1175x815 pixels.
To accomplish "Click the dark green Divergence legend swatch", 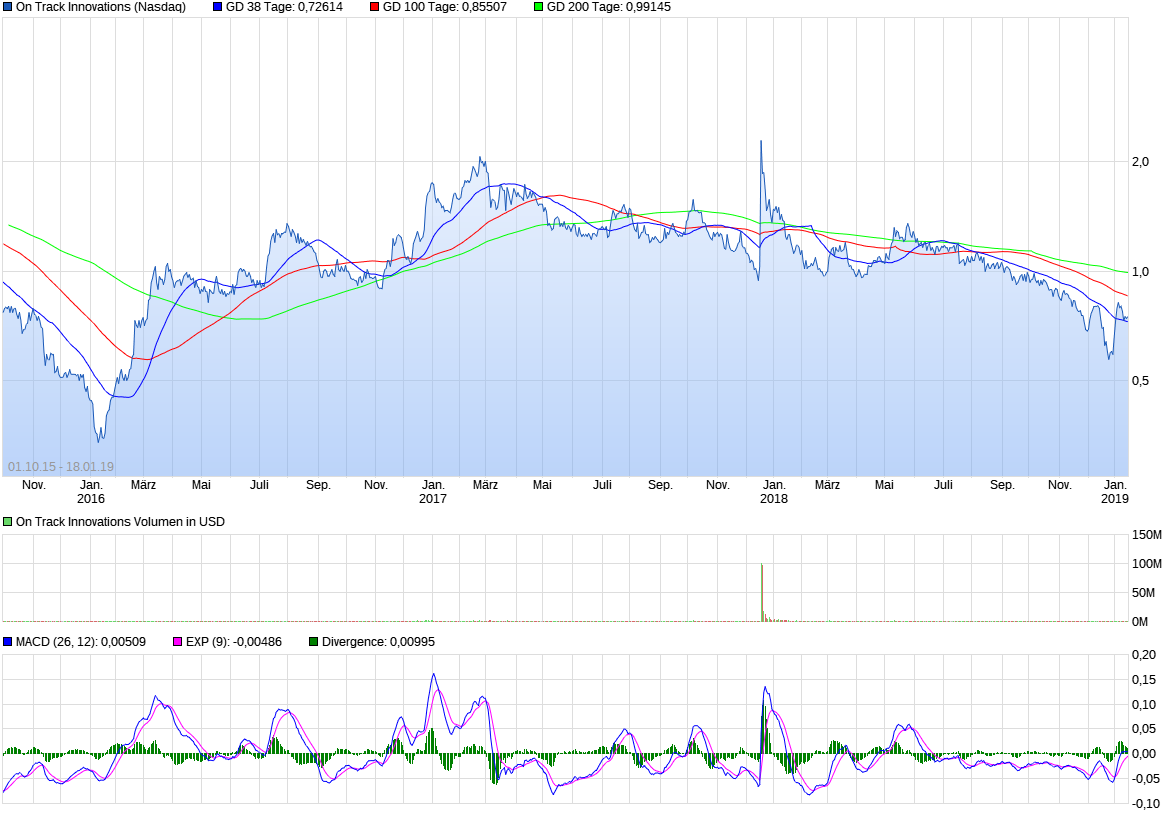I will (314, 642).
